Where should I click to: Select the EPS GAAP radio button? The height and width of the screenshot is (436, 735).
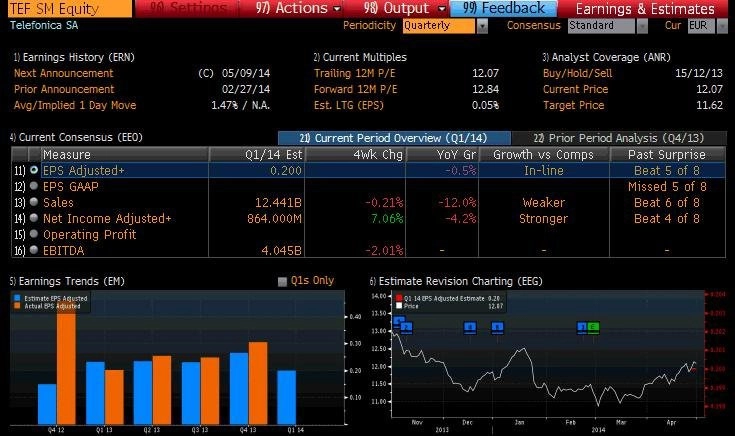point(34,186)
